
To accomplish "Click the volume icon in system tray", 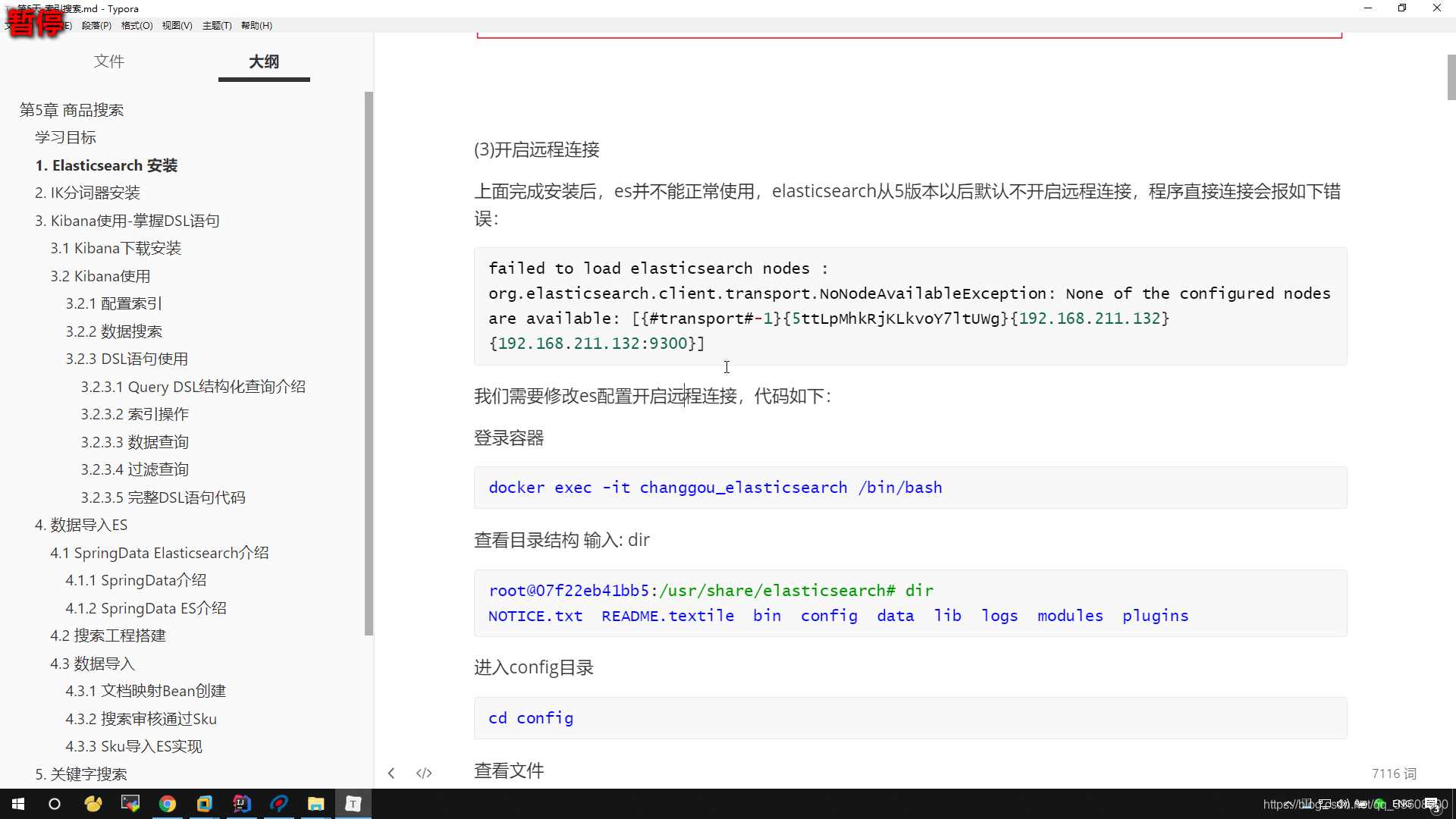I will tap(1343, 804).
